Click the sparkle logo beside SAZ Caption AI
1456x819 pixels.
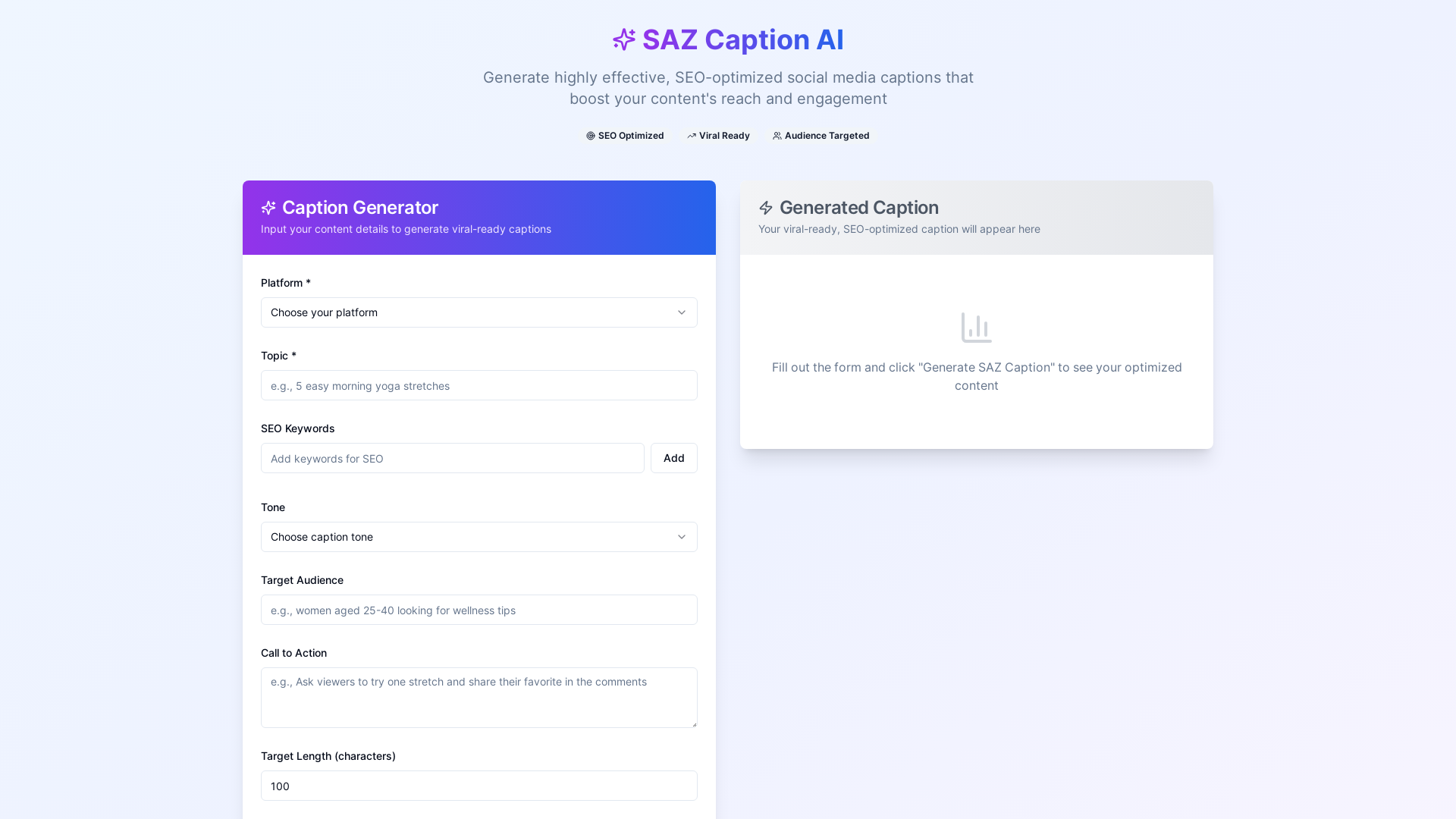click(624, 39)
